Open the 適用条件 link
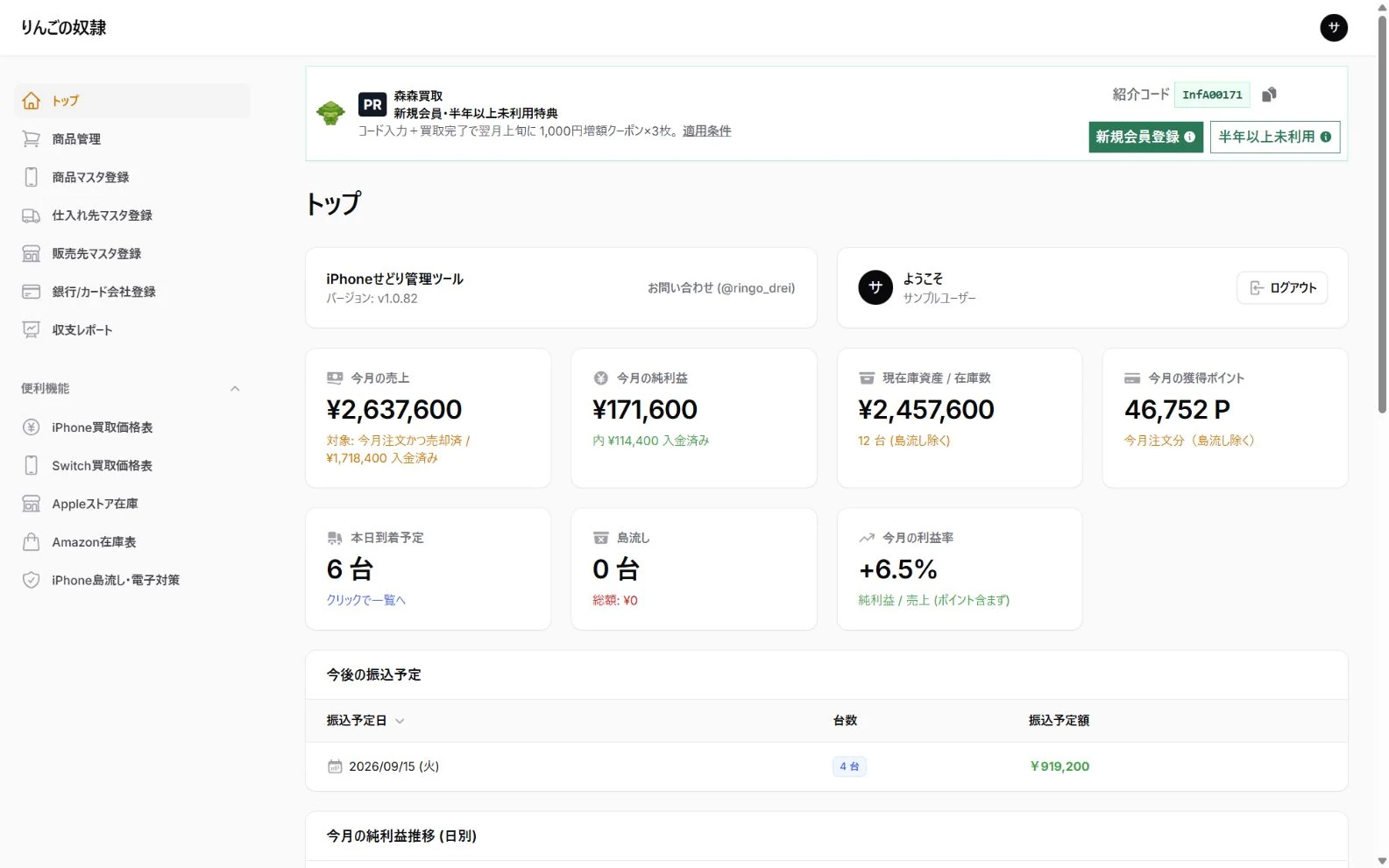Image resolution: width=1389 pixels, height=868 pixels. point(706,131)
